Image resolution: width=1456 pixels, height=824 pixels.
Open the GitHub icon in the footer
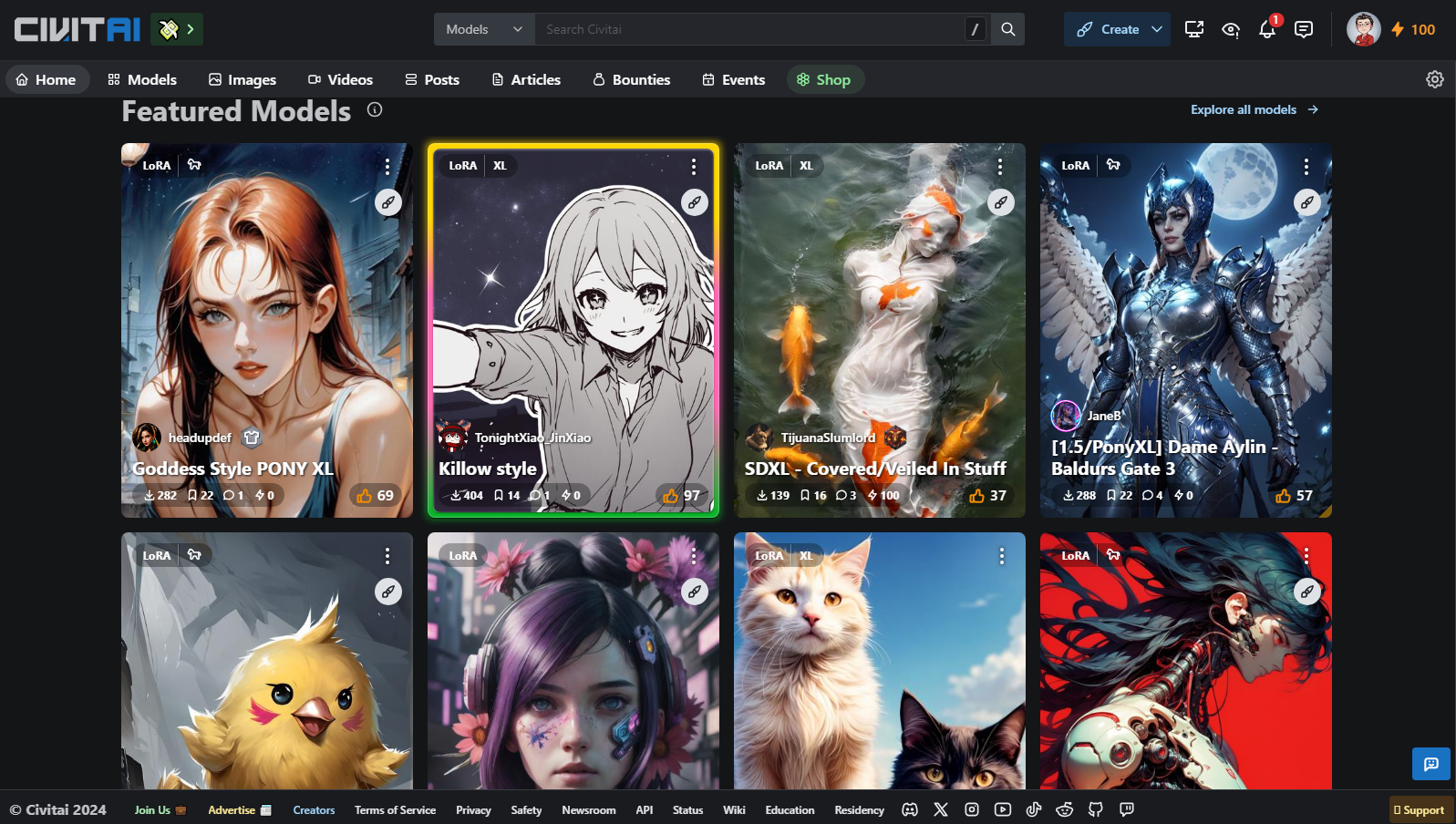1096,809
